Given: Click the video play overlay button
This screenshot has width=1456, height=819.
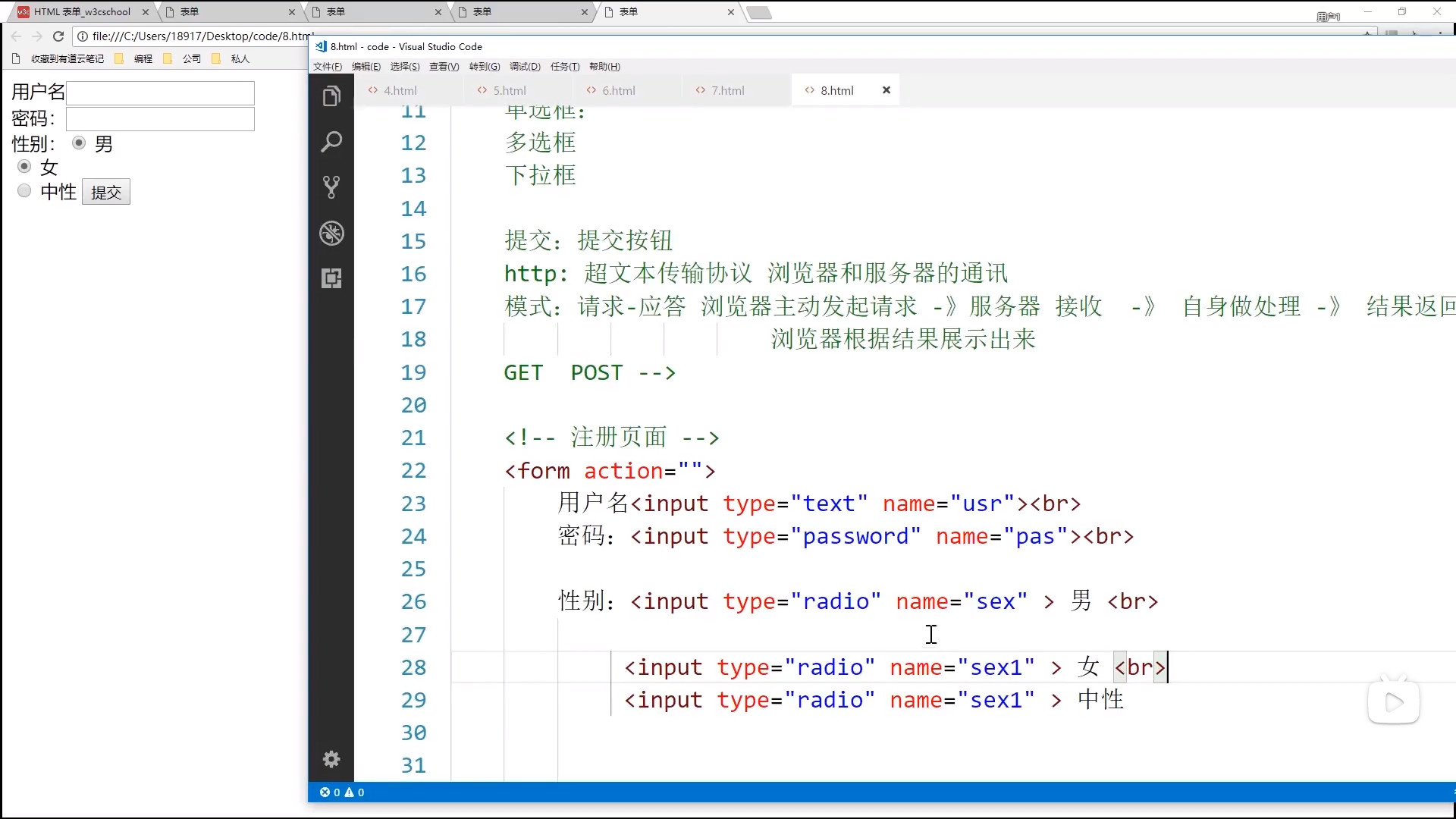Looking at the screenshot, I should (1394, 702).
